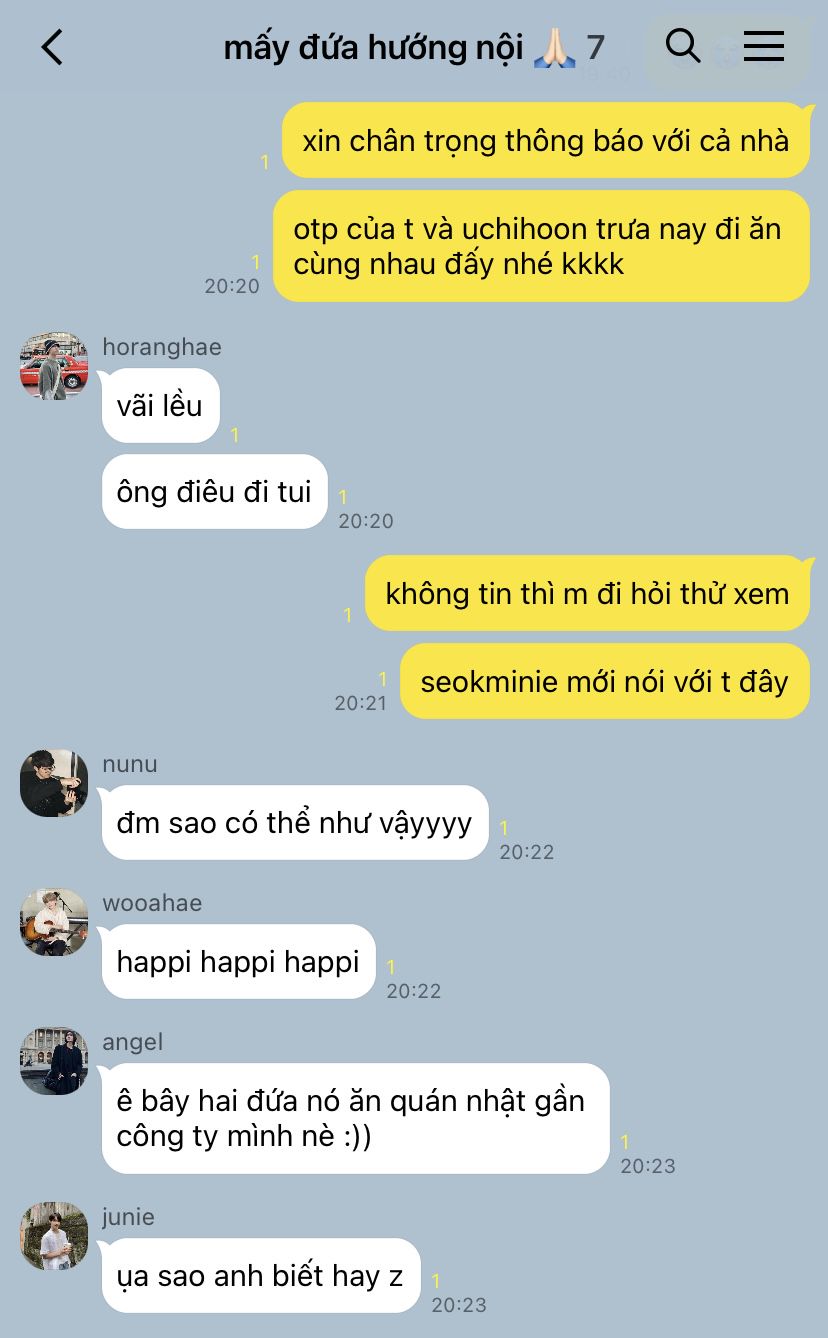Tap the "vãi lều" message bubble
The image size is (828, 1338).
tap(160, 405)
